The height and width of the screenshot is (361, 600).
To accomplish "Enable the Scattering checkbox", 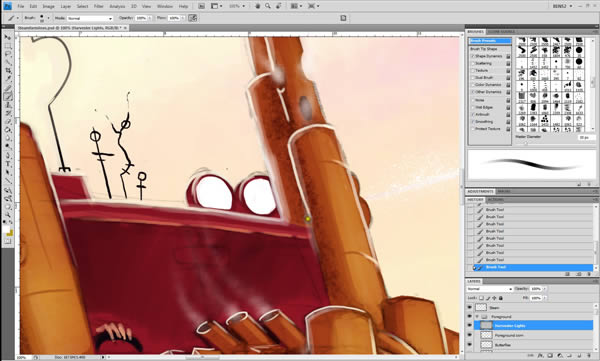I will (x=473, y=64).
